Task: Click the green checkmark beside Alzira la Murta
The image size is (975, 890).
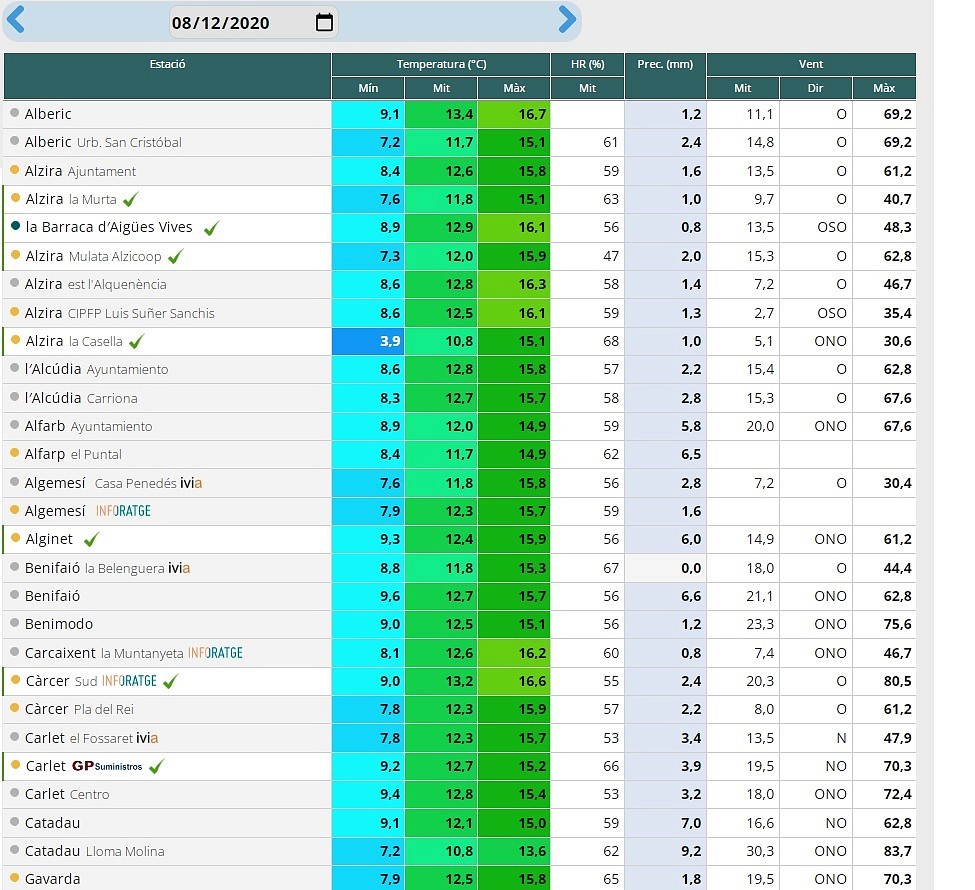Action: 130,200
